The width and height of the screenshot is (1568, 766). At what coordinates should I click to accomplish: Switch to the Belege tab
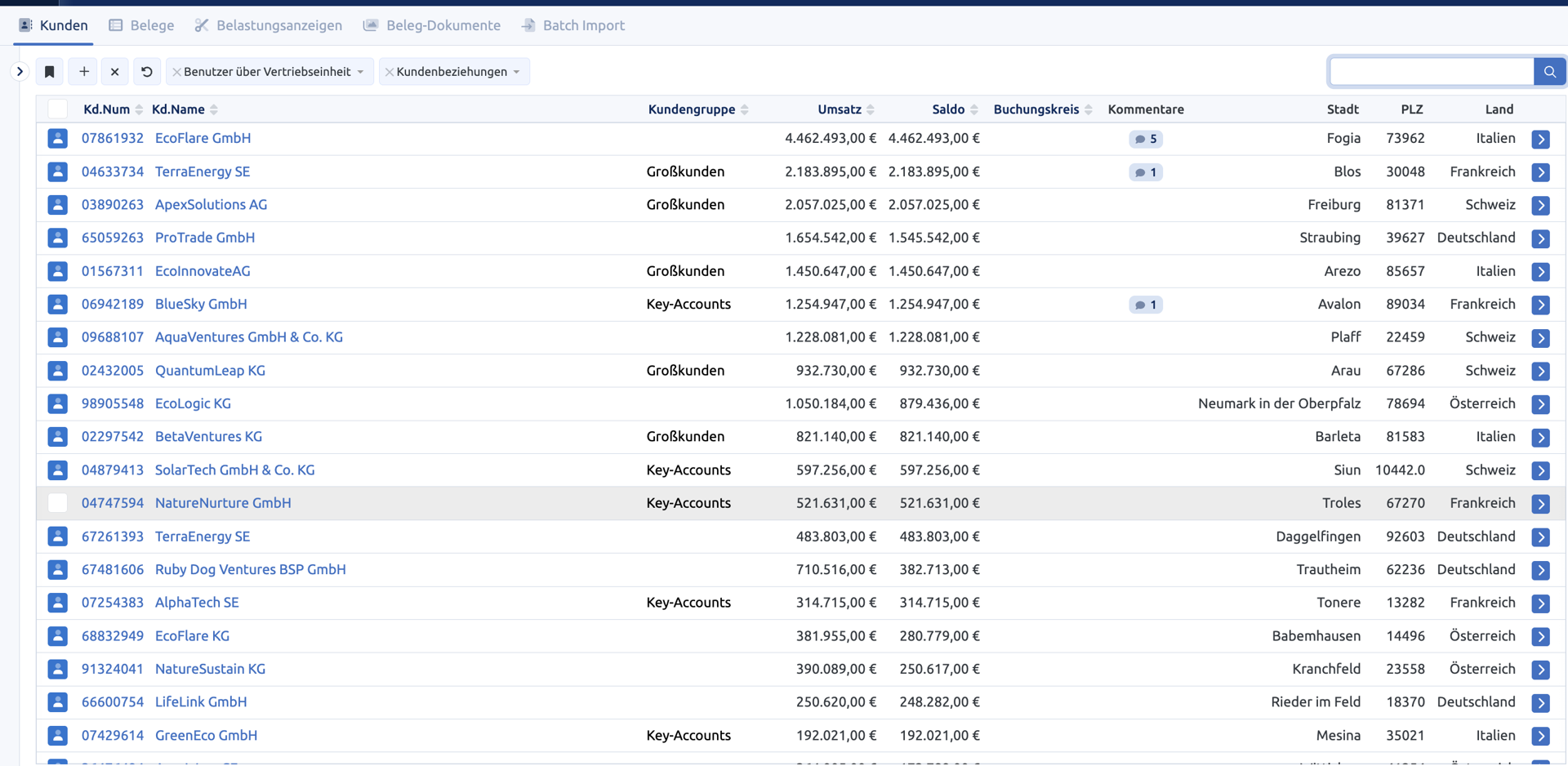[142, 25]
